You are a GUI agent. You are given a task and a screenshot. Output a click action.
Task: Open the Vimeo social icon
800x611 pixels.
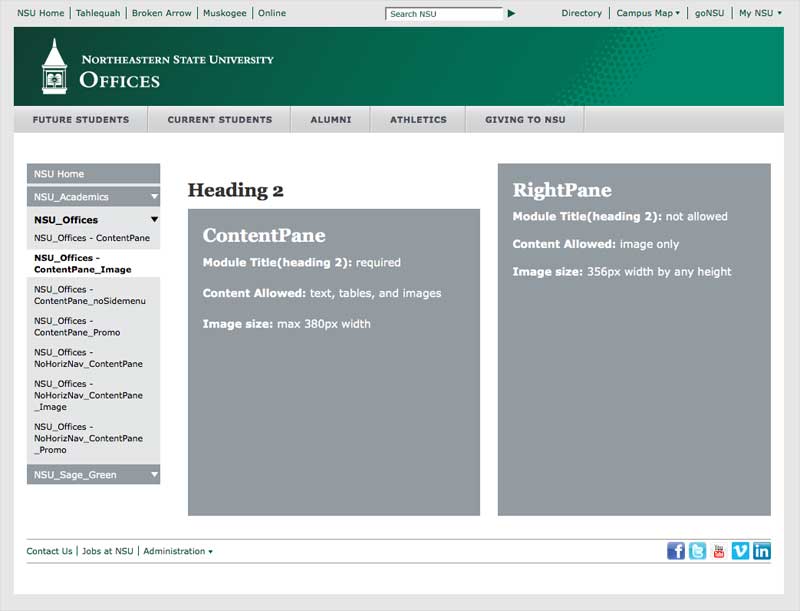(740, 551)
